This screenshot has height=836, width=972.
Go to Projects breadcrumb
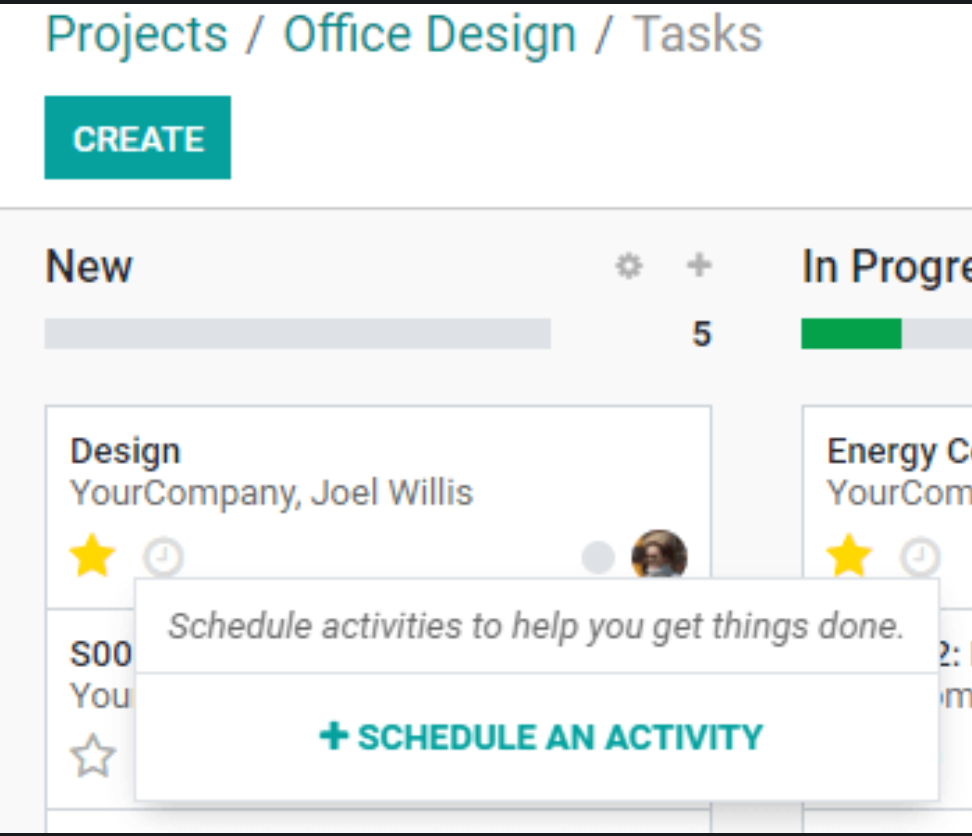click(x=137, y=34)
